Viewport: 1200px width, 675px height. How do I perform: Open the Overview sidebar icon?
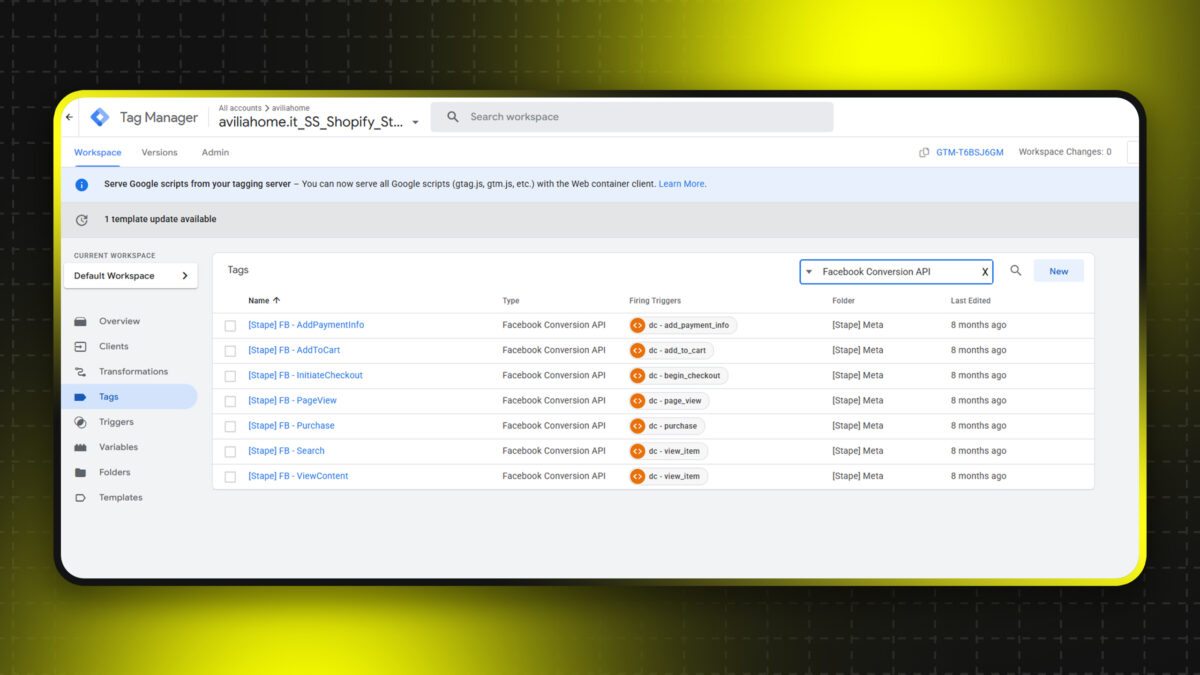coord(81,321)
